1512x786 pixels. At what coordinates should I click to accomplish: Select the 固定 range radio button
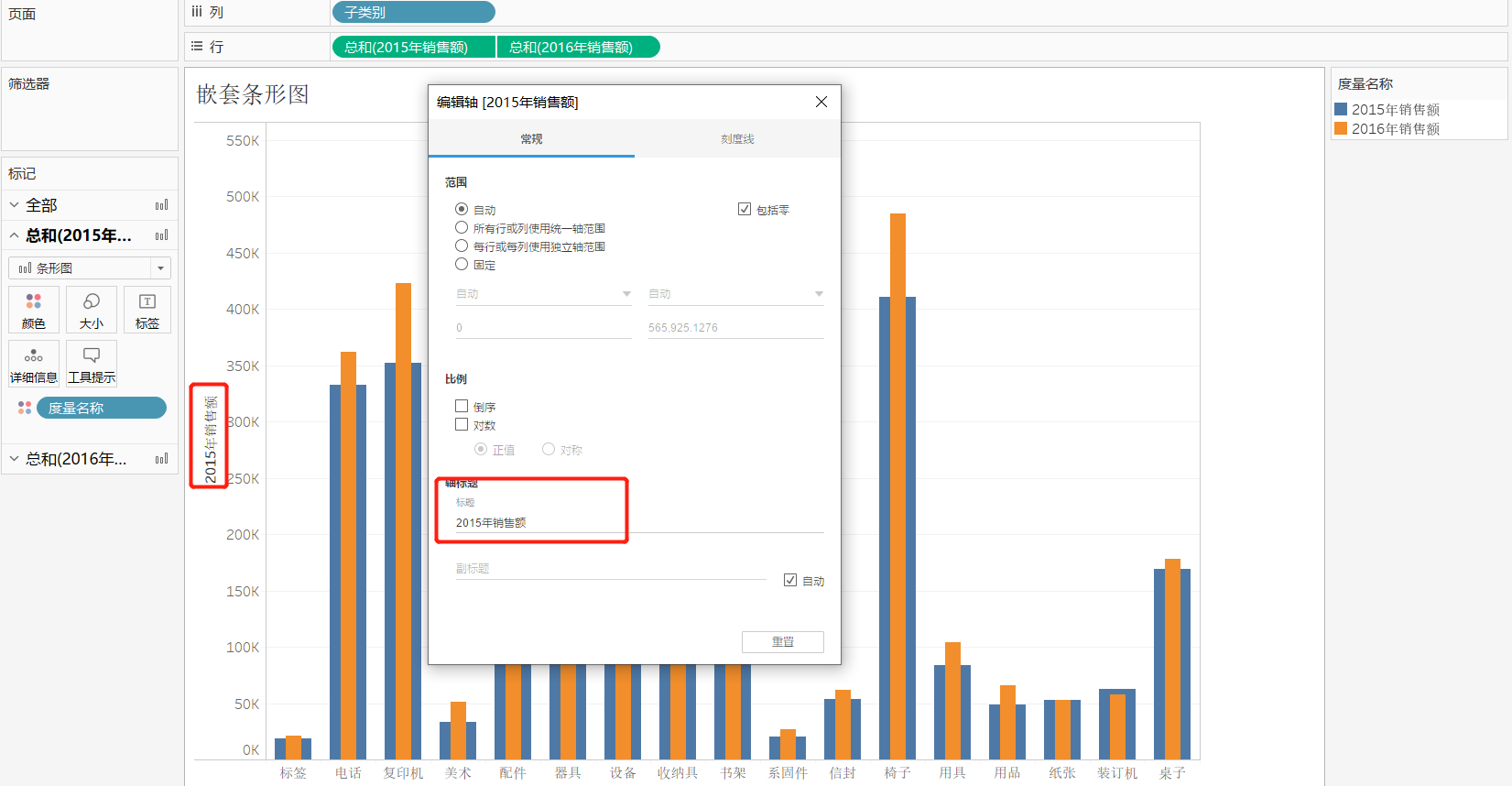(x=462, y=264)
